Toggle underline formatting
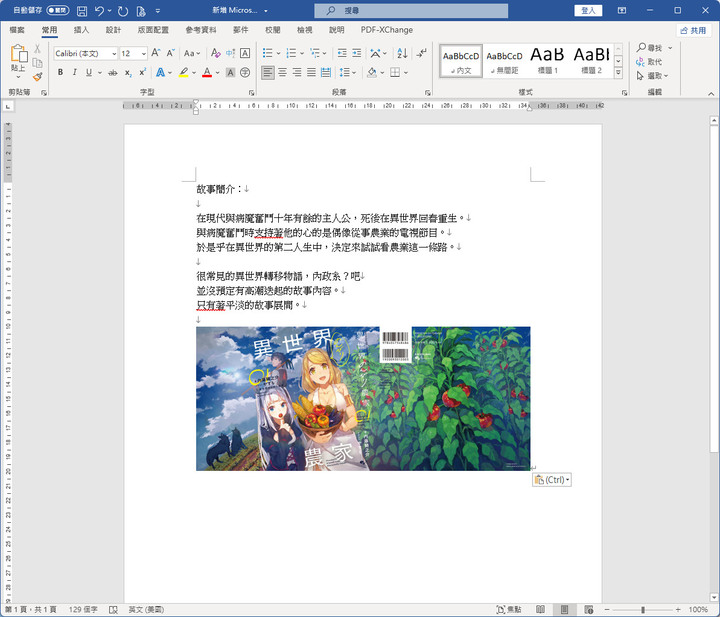Image resolution: width=720 pixels, height=617 pixels. [89, 73]
